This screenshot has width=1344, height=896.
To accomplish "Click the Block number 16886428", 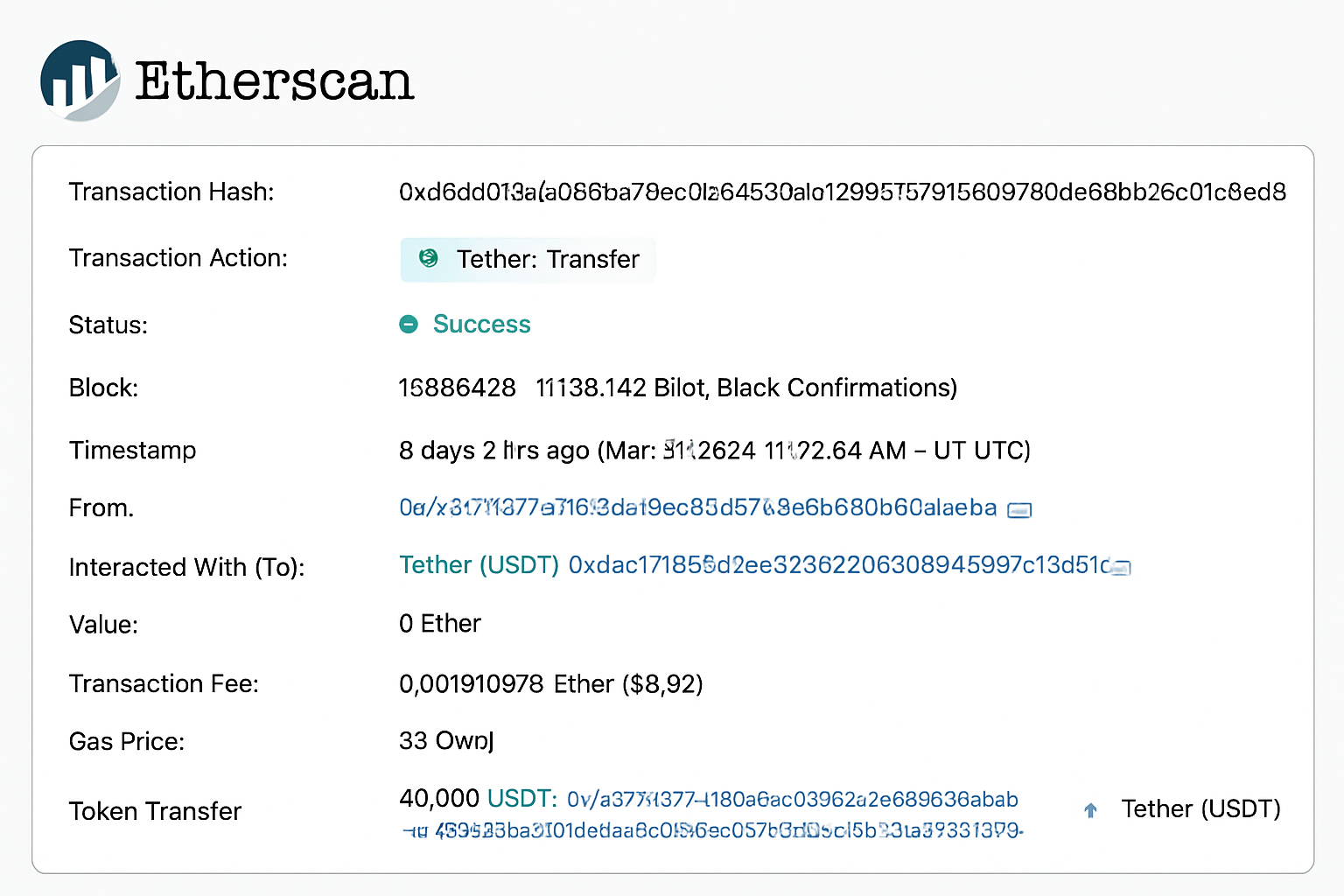I will (458, 388).
